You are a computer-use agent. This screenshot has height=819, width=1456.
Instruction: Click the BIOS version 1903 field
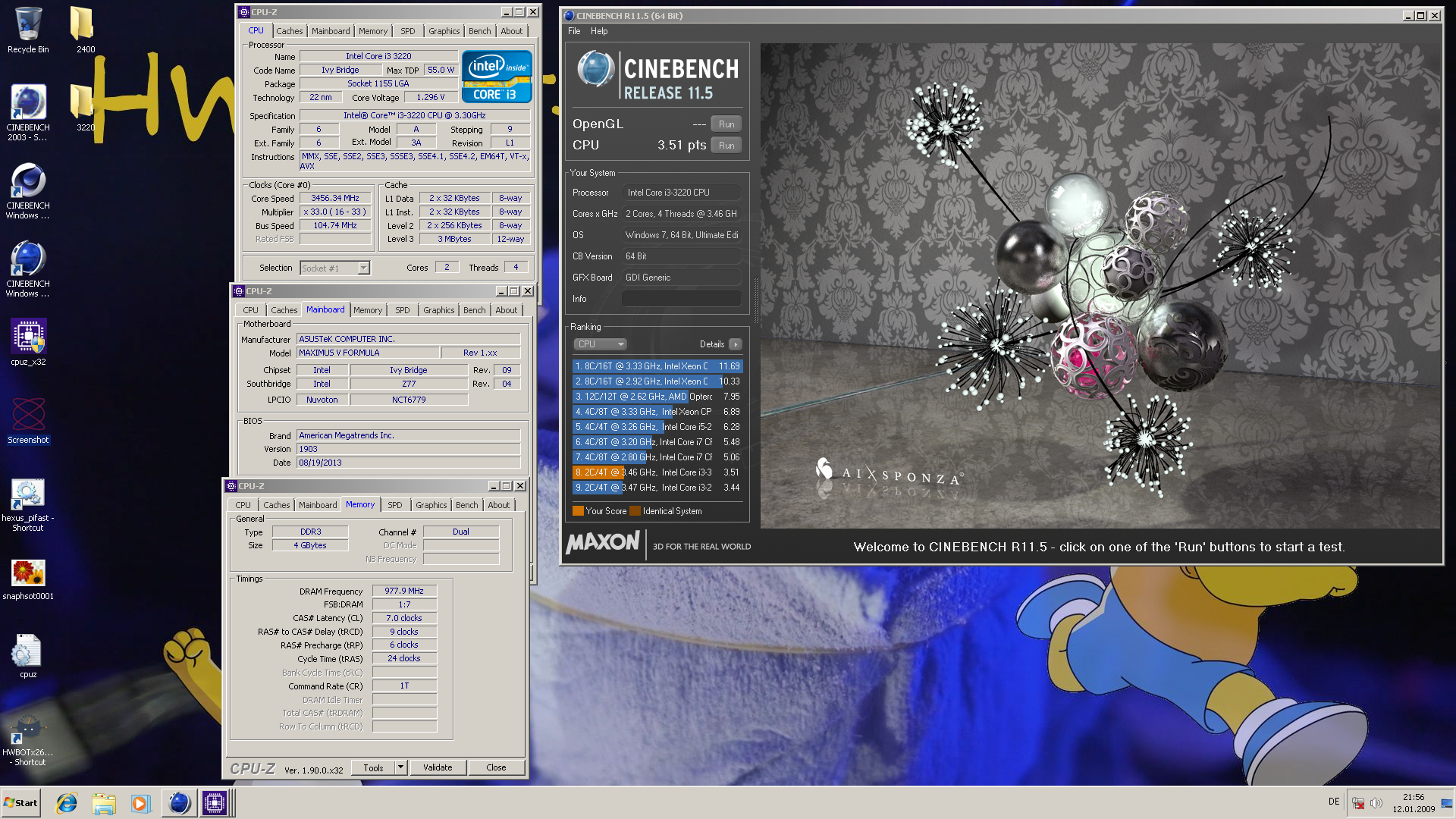[409, 450]
